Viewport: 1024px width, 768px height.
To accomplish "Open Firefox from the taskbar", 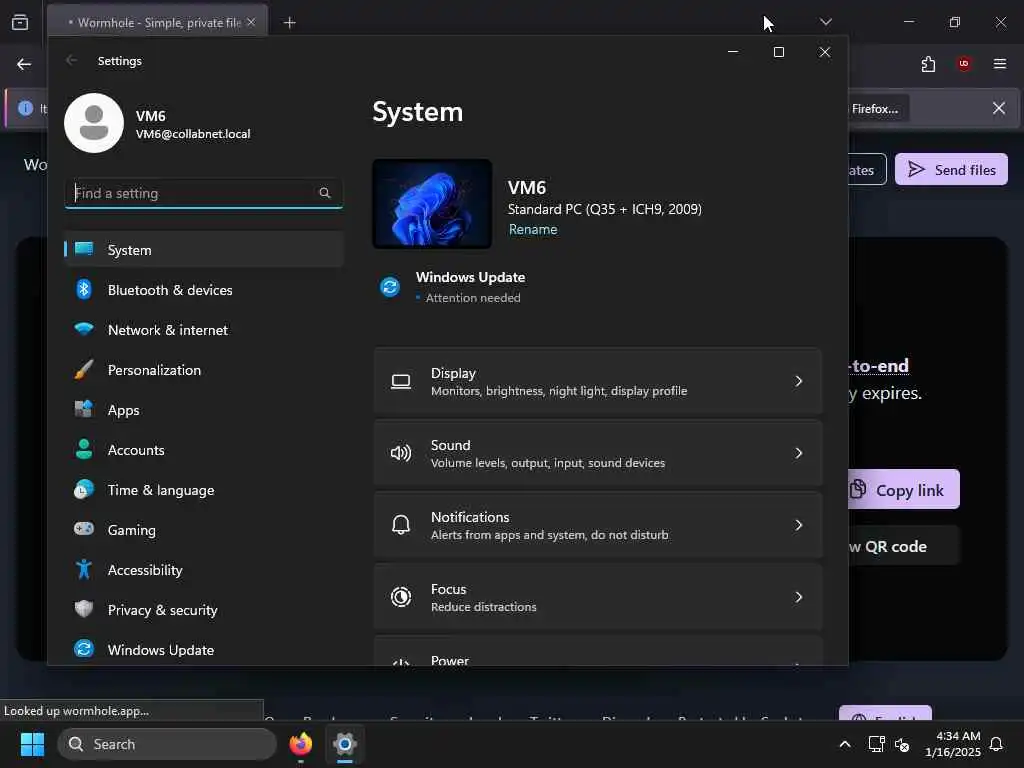I will [x=301, y=744].
